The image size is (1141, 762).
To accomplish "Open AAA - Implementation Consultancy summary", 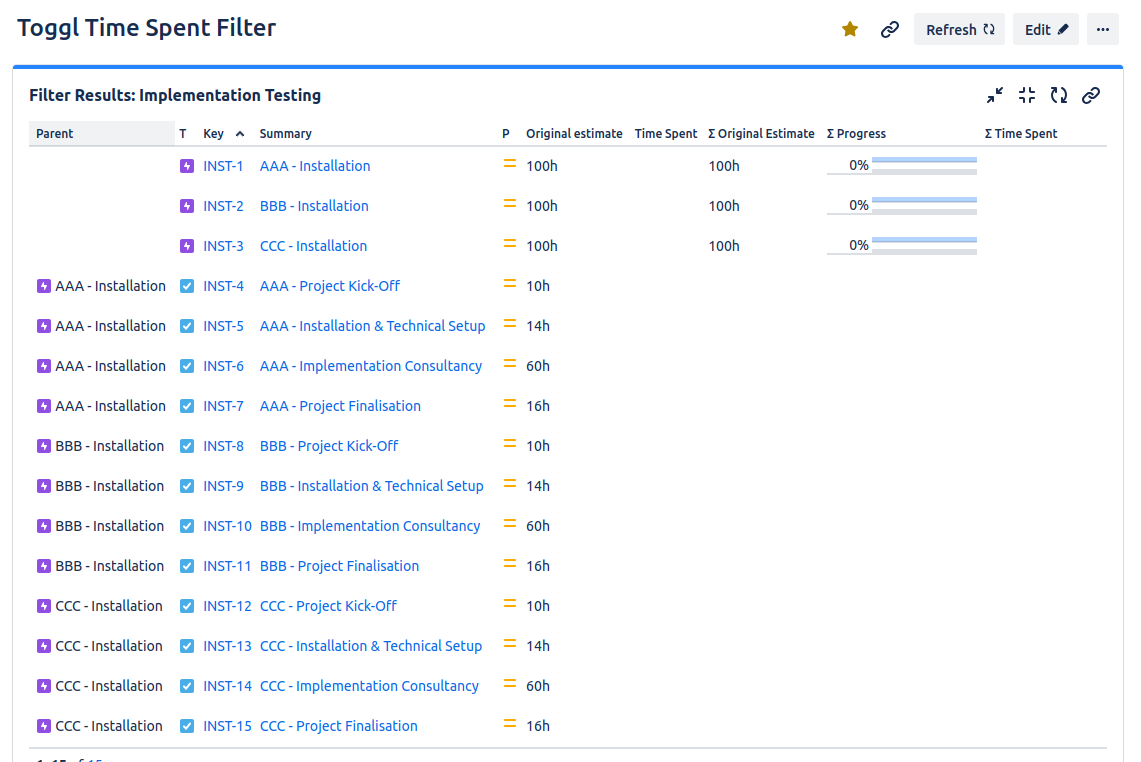I will click(371, 366).
